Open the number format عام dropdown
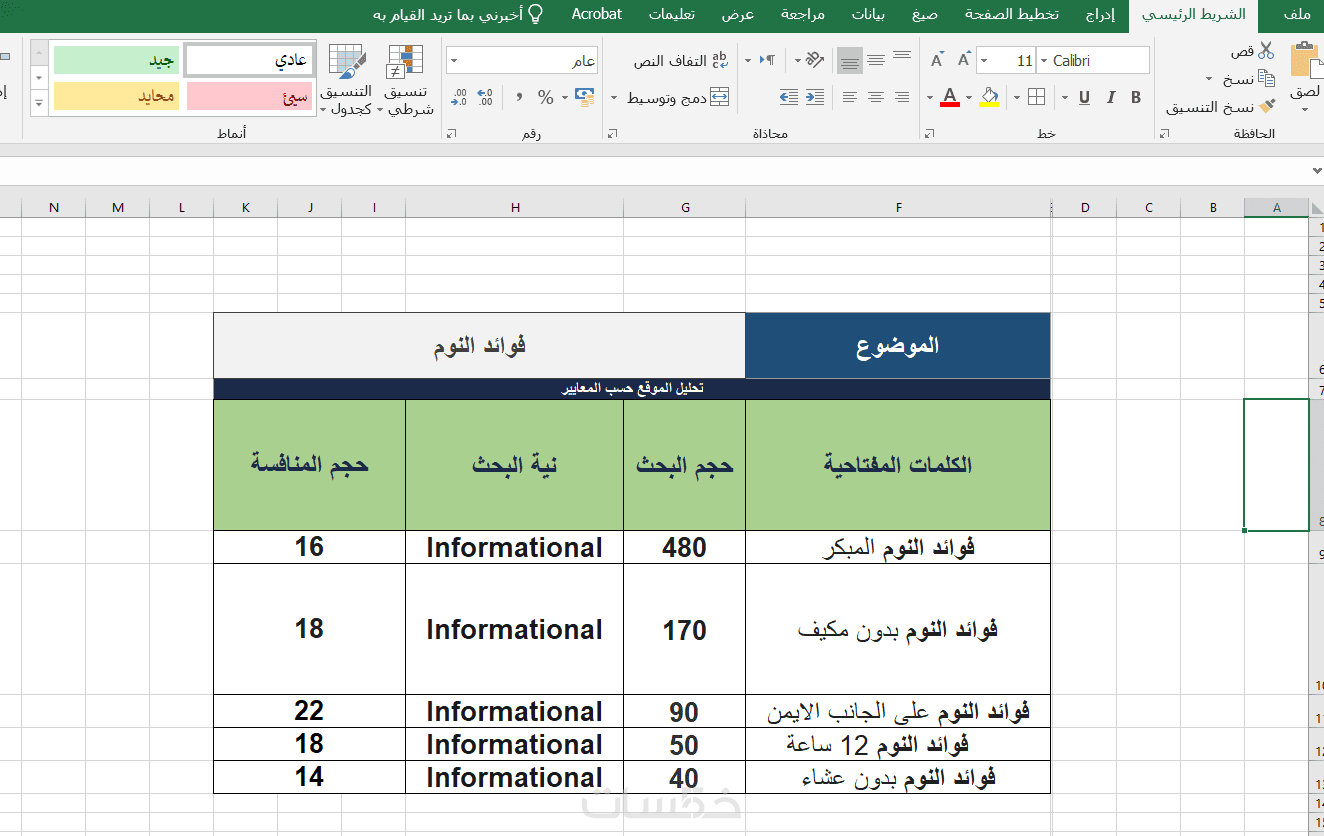The image size is (1324, 836). pos(453,60)
